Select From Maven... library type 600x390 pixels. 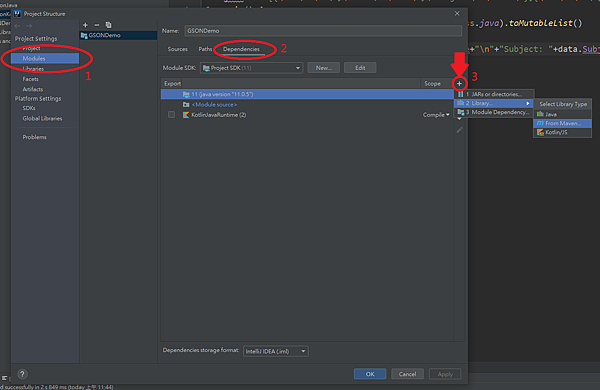click(x=562, y=123)
